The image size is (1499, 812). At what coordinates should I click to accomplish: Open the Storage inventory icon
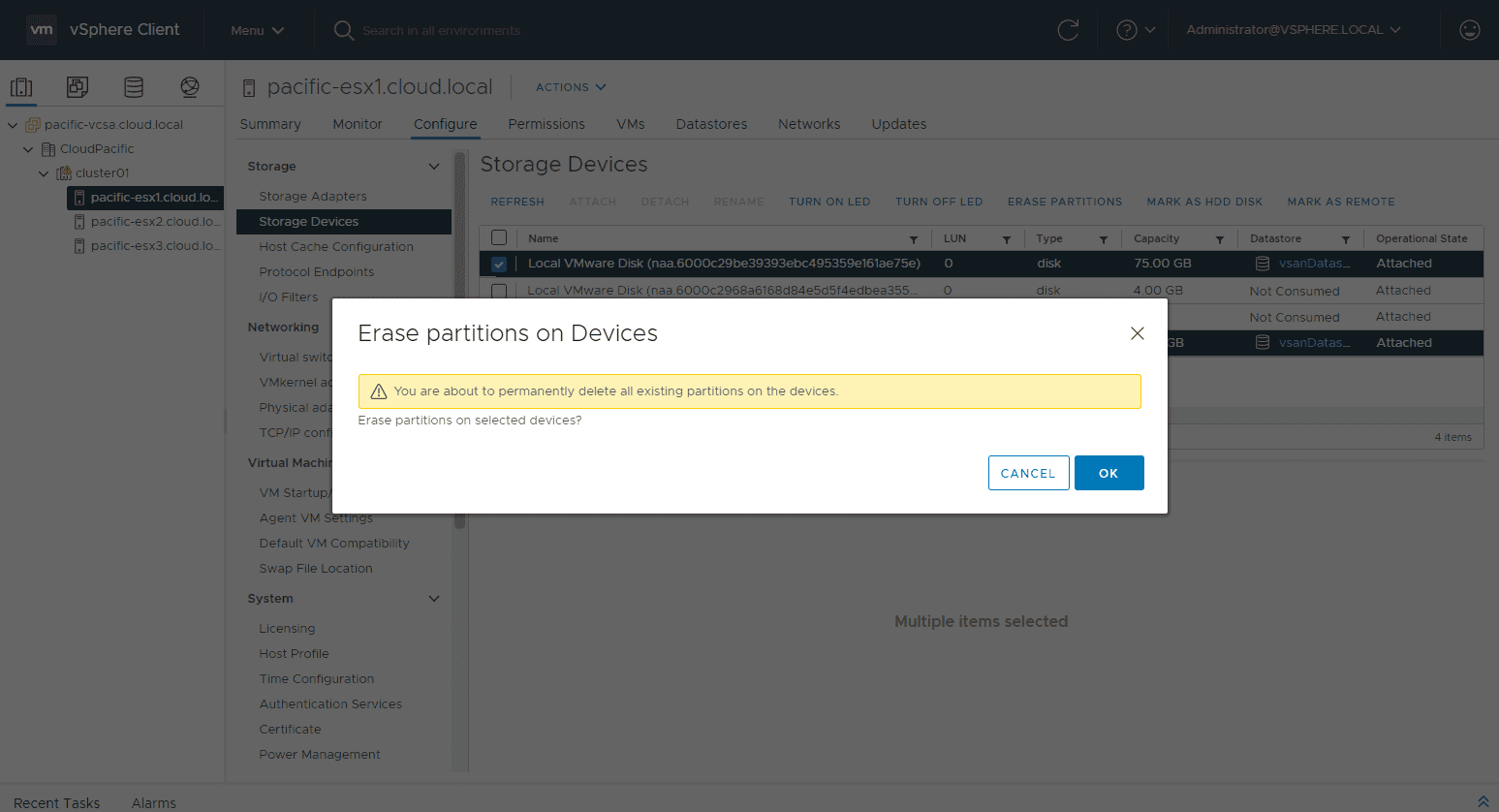(134, 87)
